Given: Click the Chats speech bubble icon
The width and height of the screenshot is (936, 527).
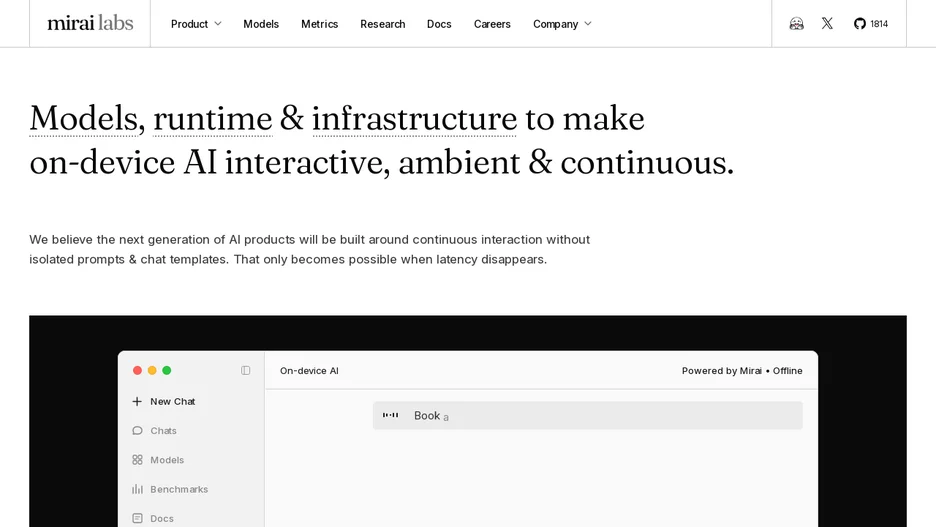Looking at the screenshot, I should pos(137,430).
